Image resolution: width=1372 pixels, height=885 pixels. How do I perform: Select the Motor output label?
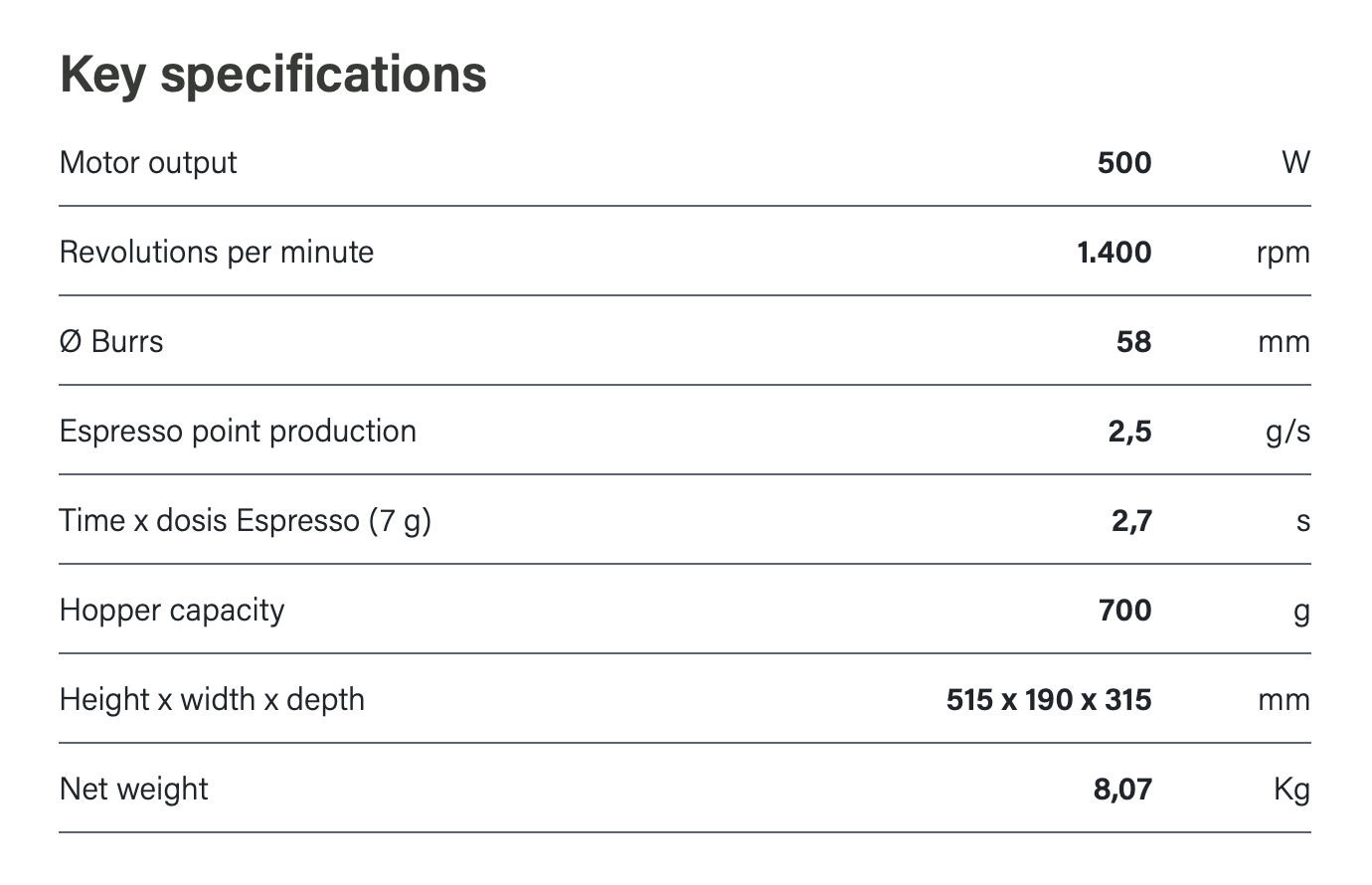pyautogui.click(x=148, y=162)
